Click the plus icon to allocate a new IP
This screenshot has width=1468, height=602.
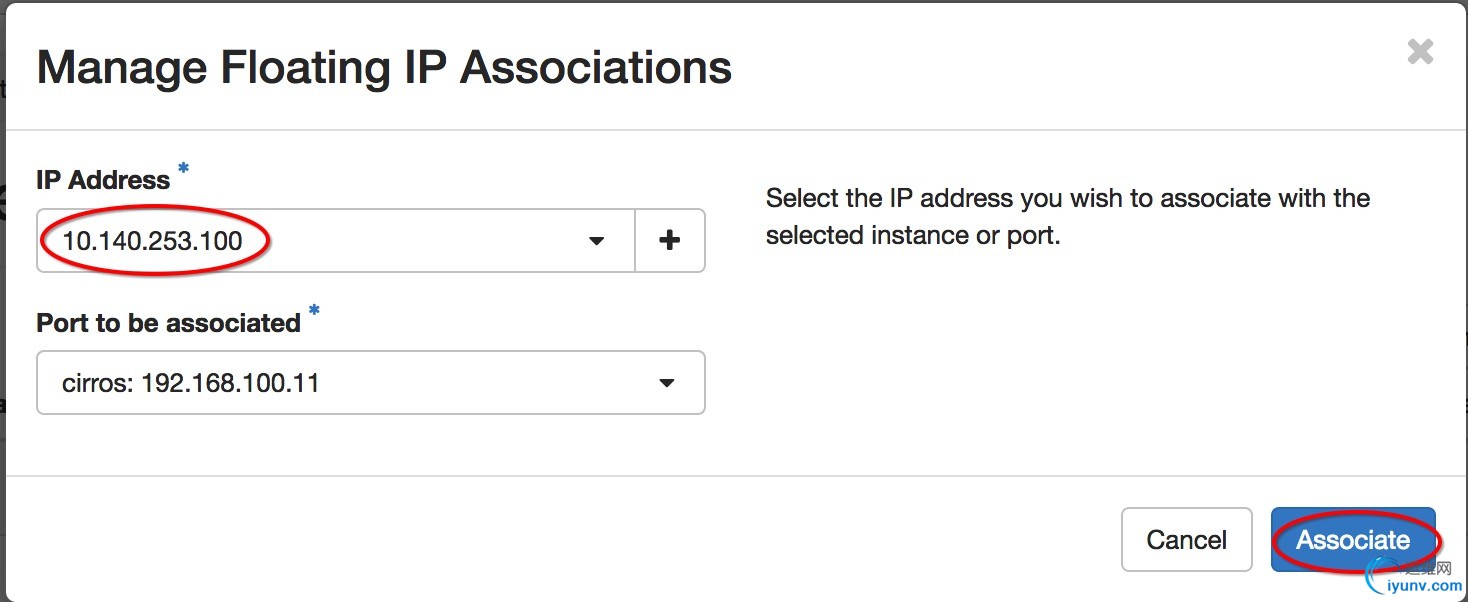coord(670,240)
